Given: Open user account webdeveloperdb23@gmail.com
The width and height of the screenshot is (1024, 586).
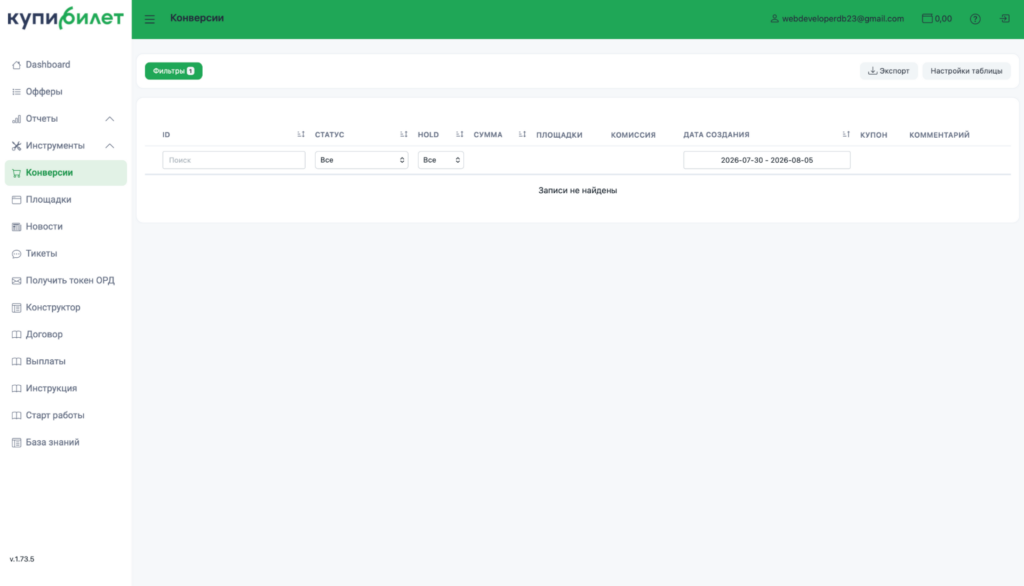Looking at the screenshot, I should pyautogui.click(x=837, y=19).
